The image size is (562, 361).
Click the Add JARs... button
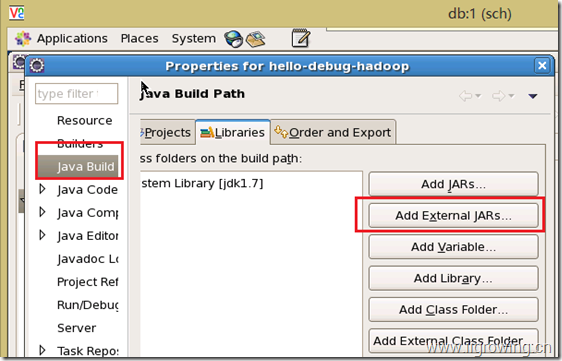pos(453,184)
